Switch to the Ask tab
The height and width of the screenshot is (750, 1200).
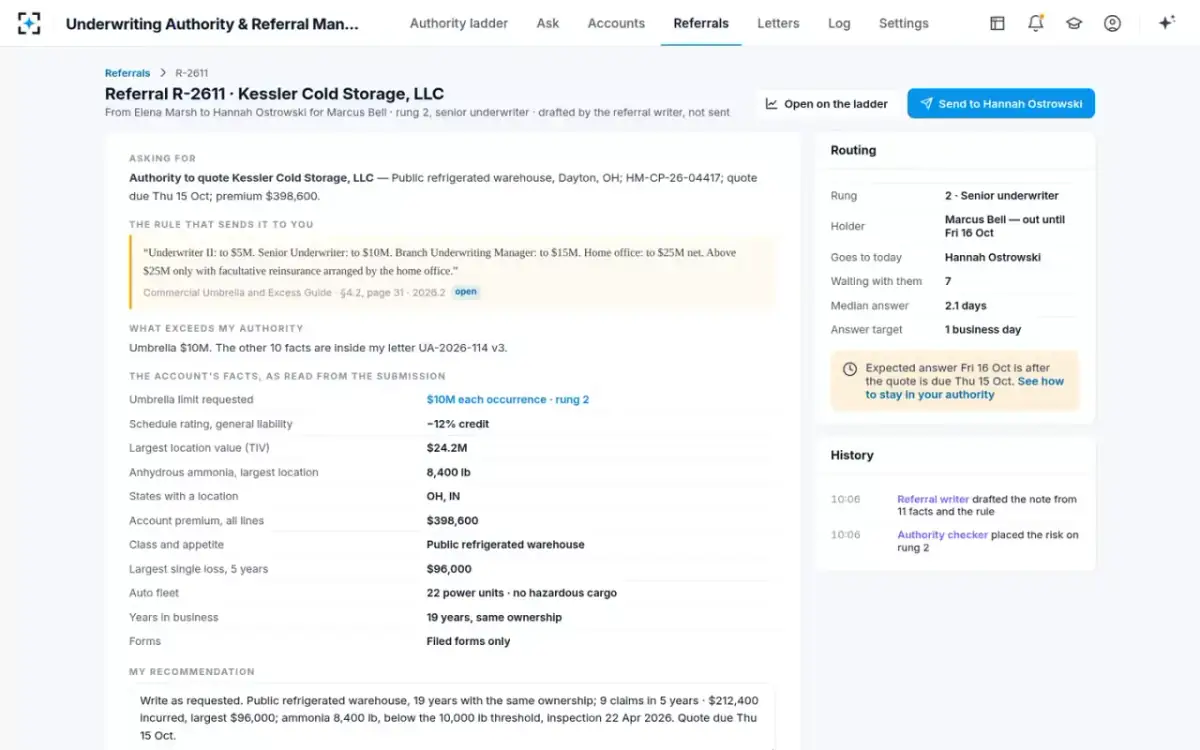tap(548, 23)
